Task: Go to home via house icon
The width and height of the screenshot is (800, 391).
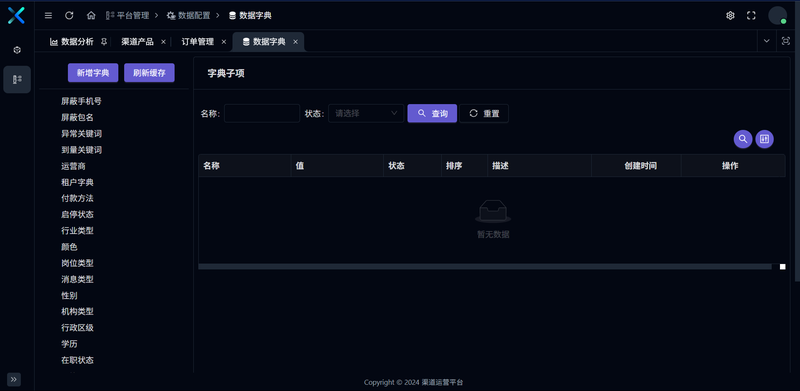Action: [x=91, y=15]
